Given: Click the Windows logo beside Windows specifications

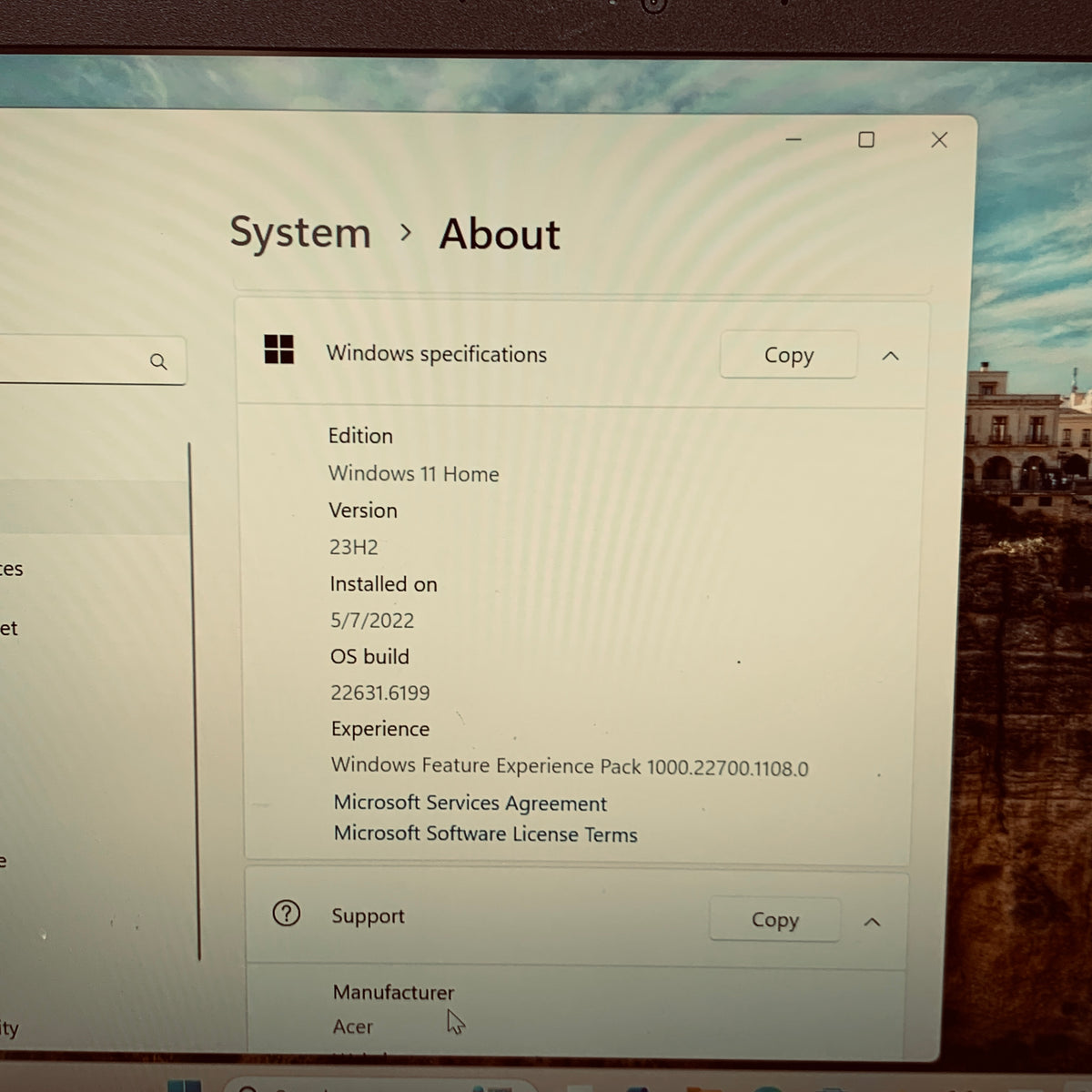Looking at the screenshot, I should (x=278, y=349).
